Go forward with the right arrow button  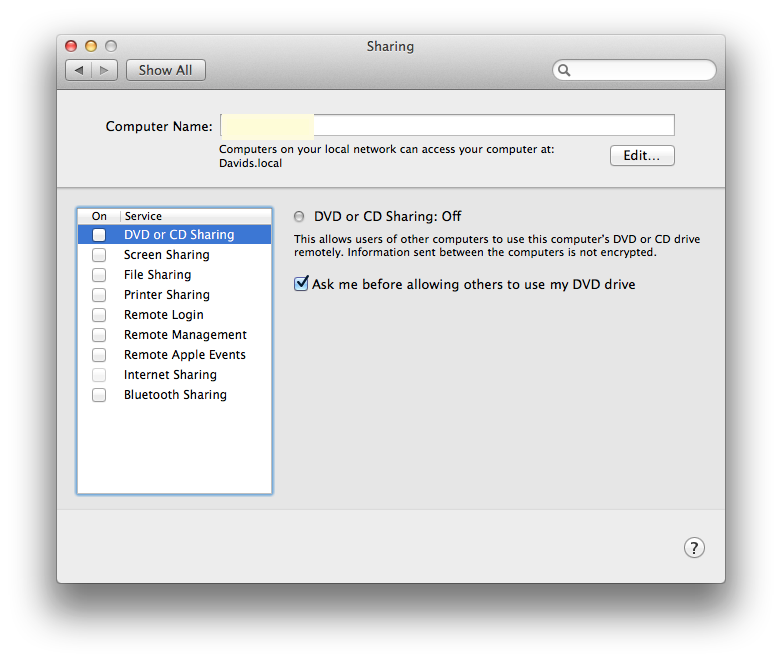click(x=104, y=70)
